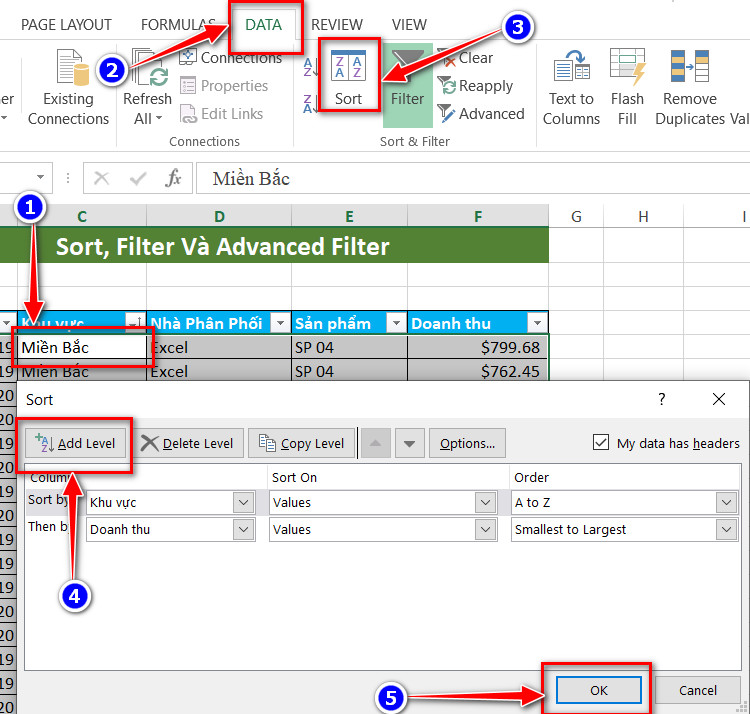Image resolution: width=750 pixels, height=714 pixels.
Task: Open Sort dialog help question mark
Action: 662,399
